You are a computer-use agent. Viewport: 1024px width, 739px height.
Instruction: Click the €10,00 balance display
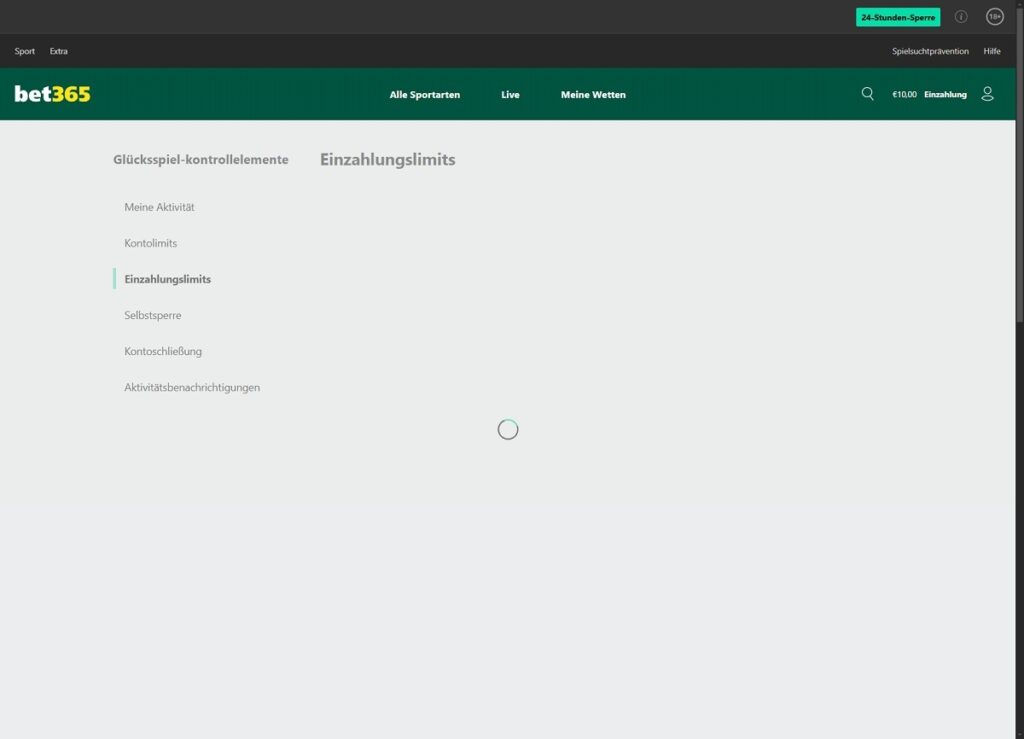click(x=904, y=95)
